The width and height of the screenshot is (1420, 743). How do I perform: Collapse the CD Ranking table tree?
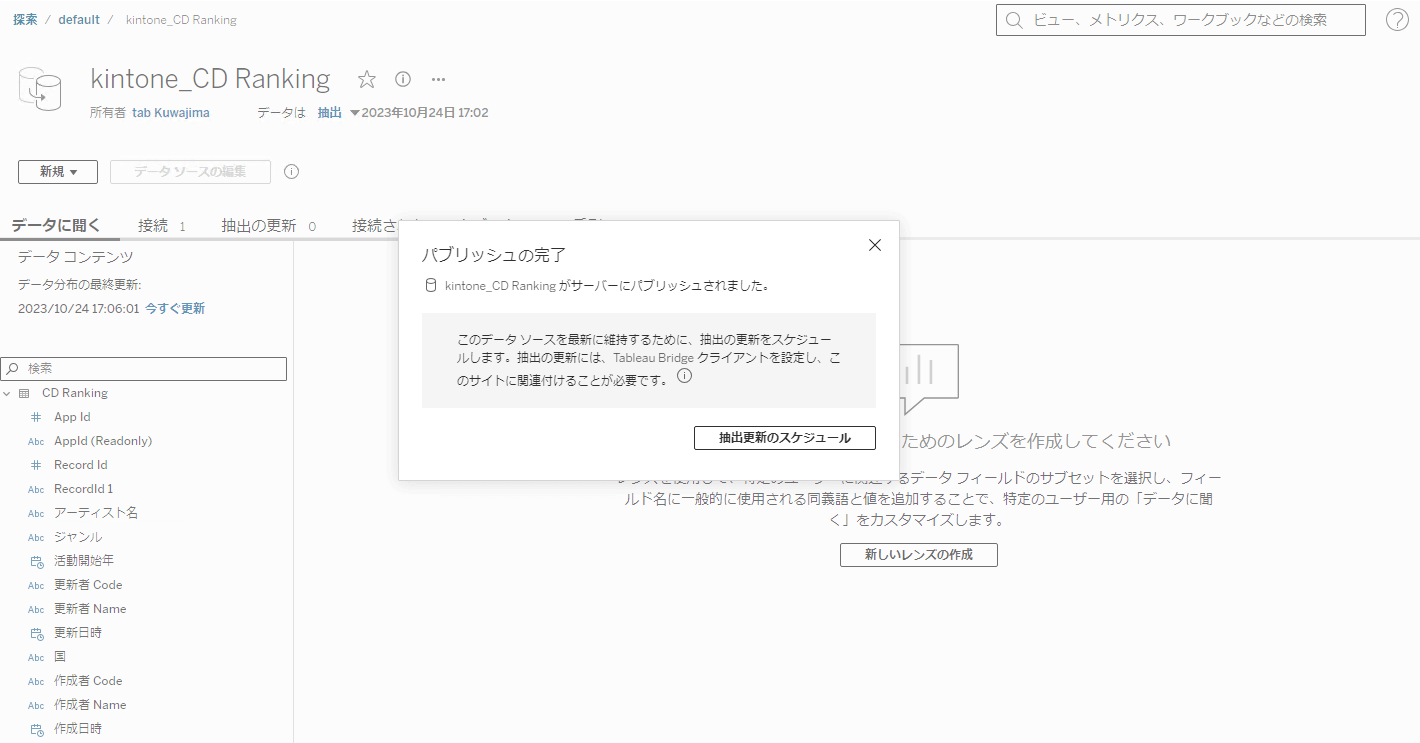point(7,393)
